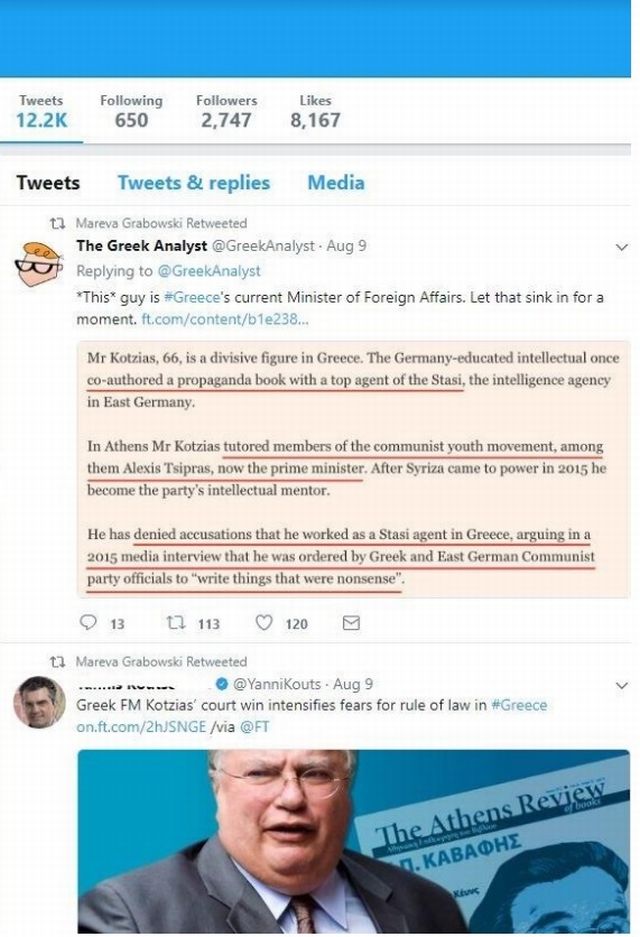Switch to Tweets & replies tab
Screen dimensions: 640x937
click(194, 182)
